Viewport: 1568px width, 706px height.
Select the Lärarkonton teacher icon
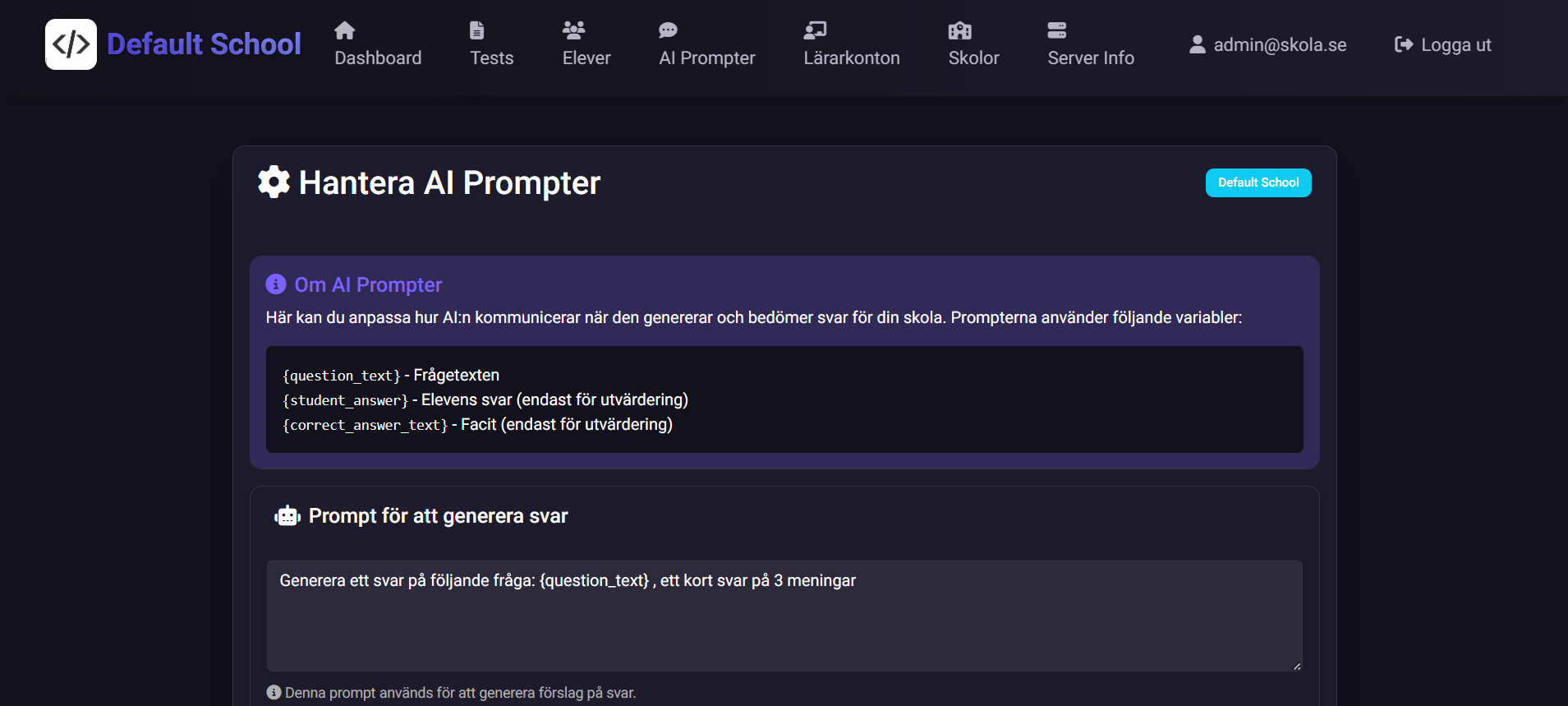(x=815, y=29)
